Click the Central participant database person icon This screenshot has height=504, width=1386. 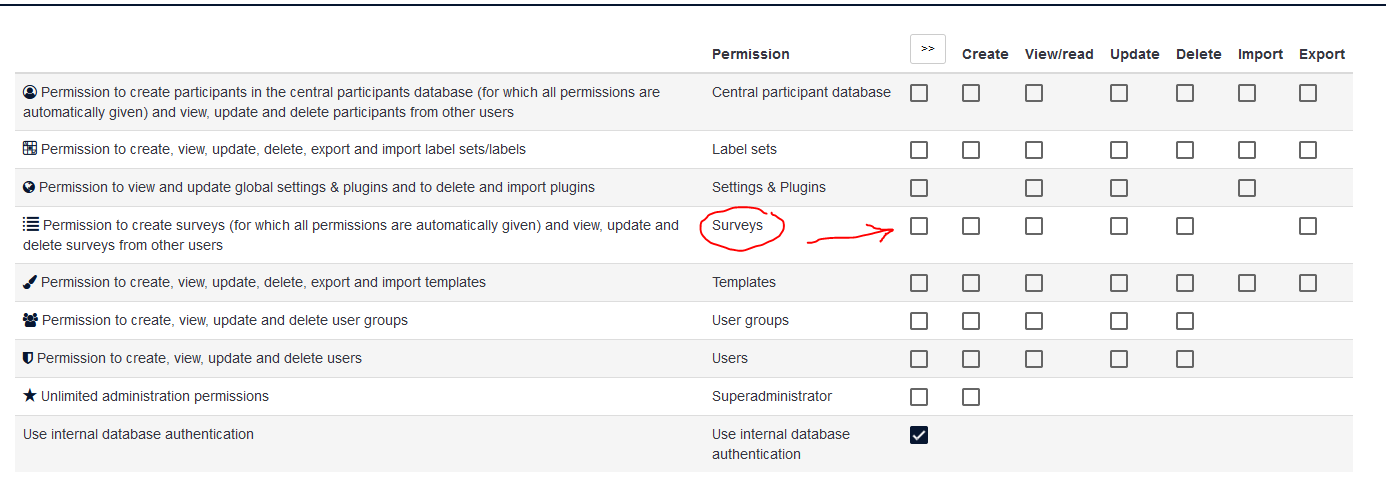30,92
